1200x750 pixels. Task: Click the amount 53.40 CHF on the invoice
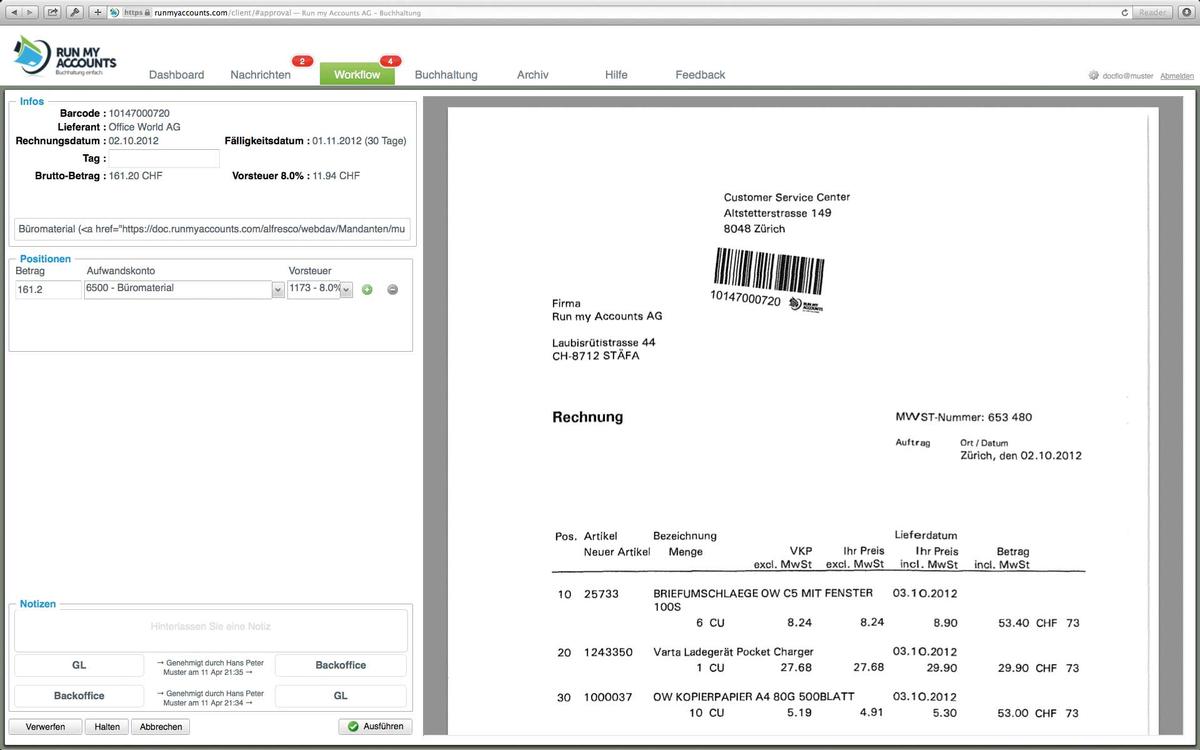coord(1028,623)
